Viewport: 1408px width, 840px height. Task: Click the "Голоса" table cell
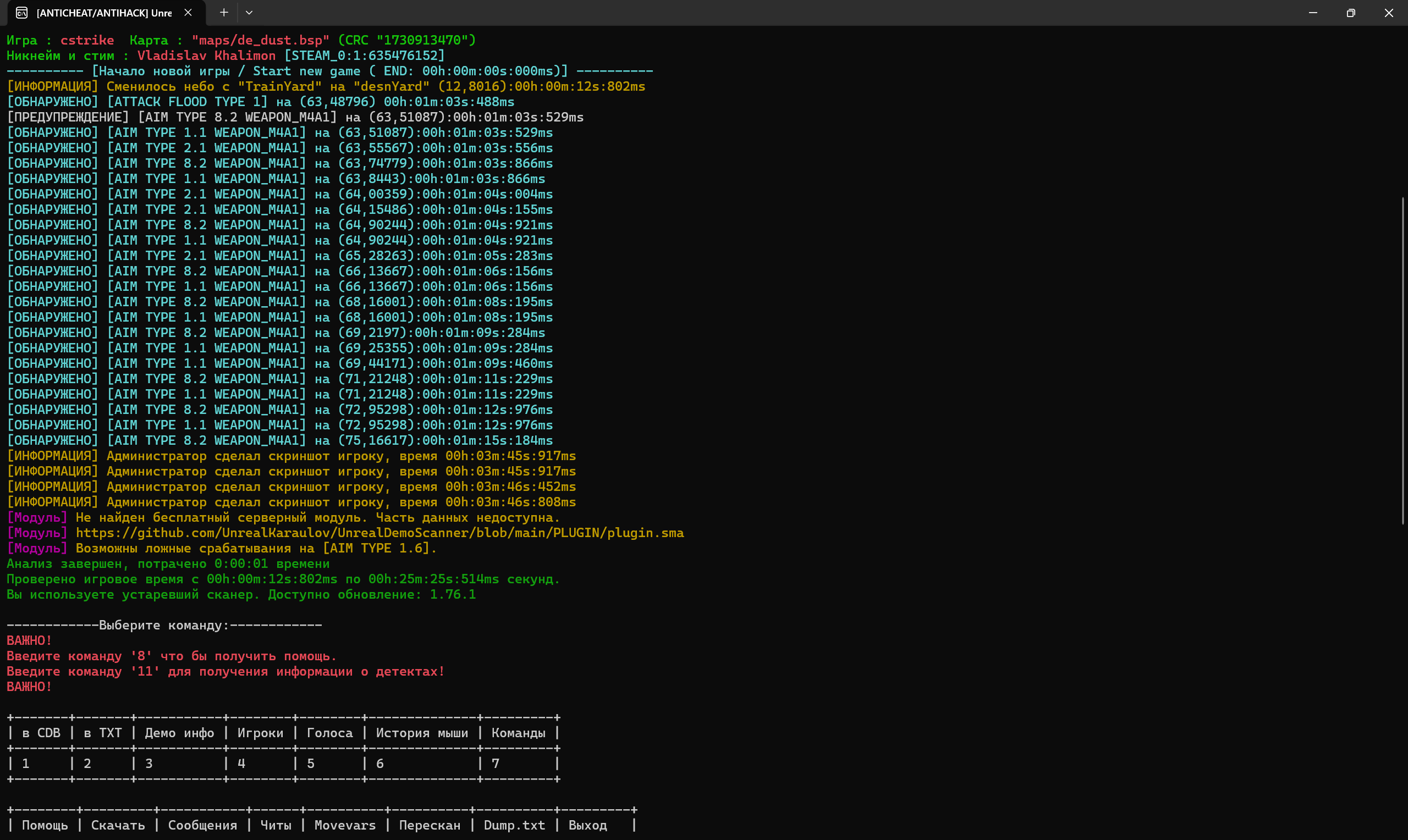tap(329, 733)
